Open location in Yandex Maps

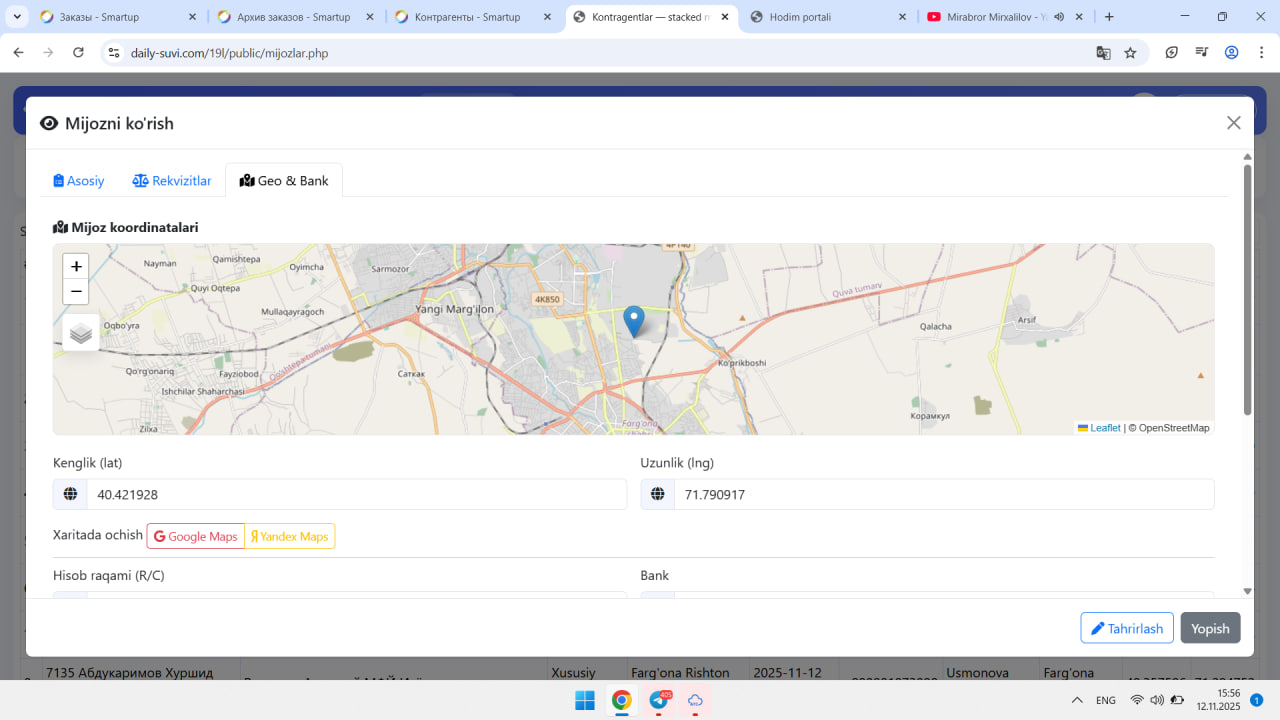289,537
